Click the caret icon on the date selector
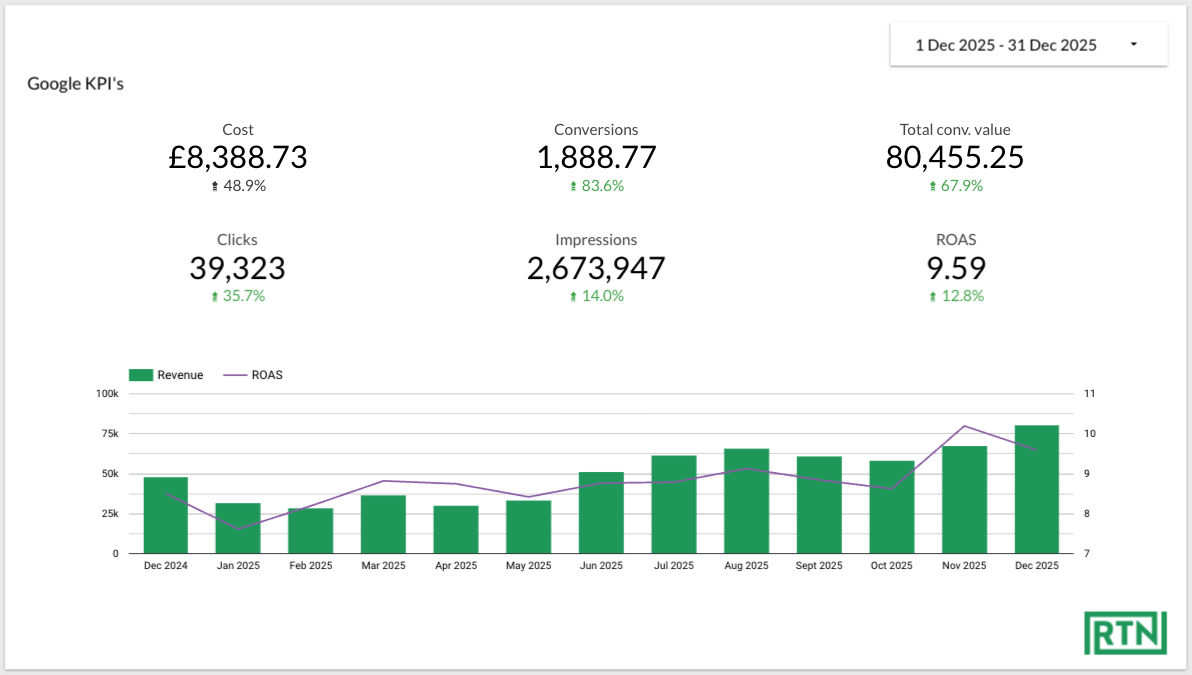The width and height of the screenshot is (1192, 675). [x=1134, y=44]
